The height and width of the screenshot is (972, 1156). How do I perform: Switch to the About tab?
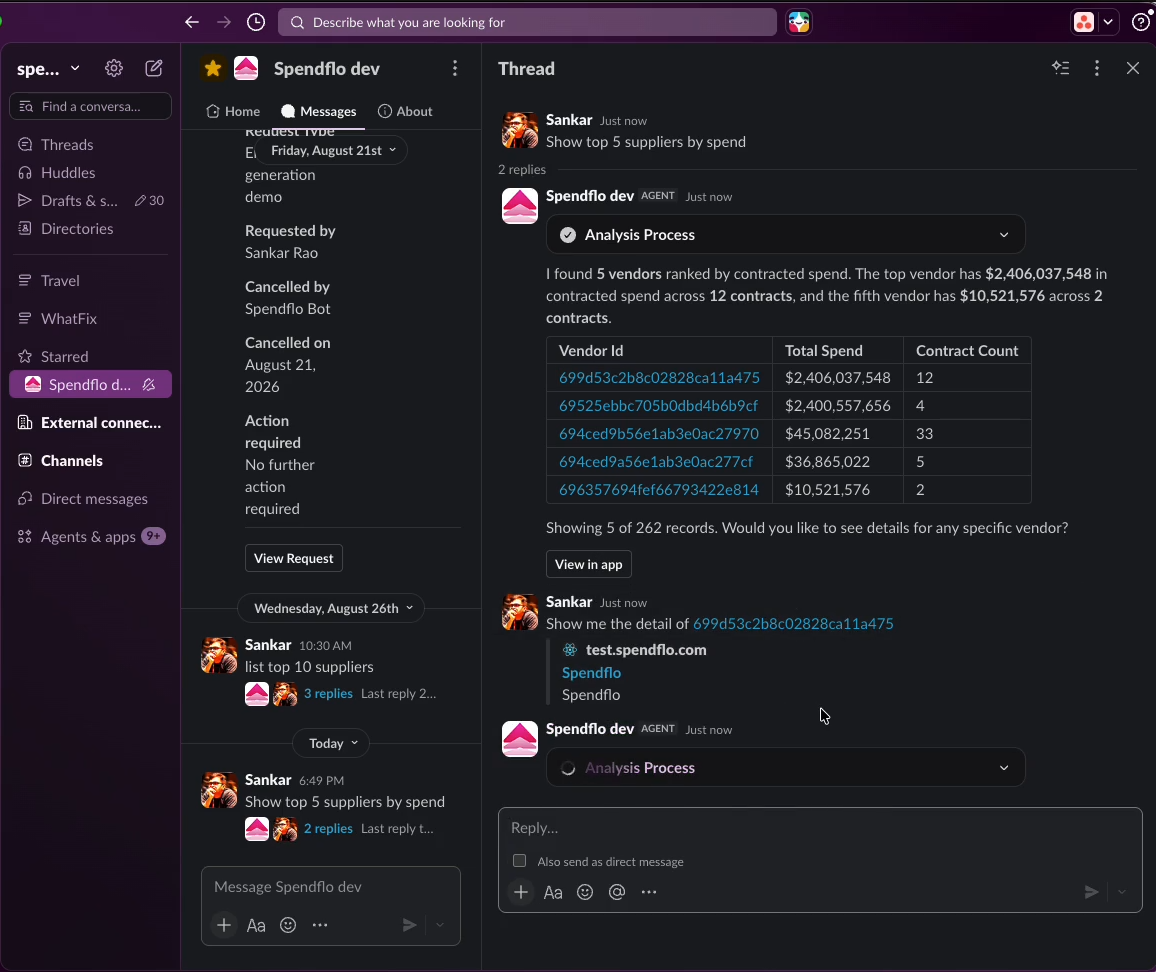pos(405,111)
